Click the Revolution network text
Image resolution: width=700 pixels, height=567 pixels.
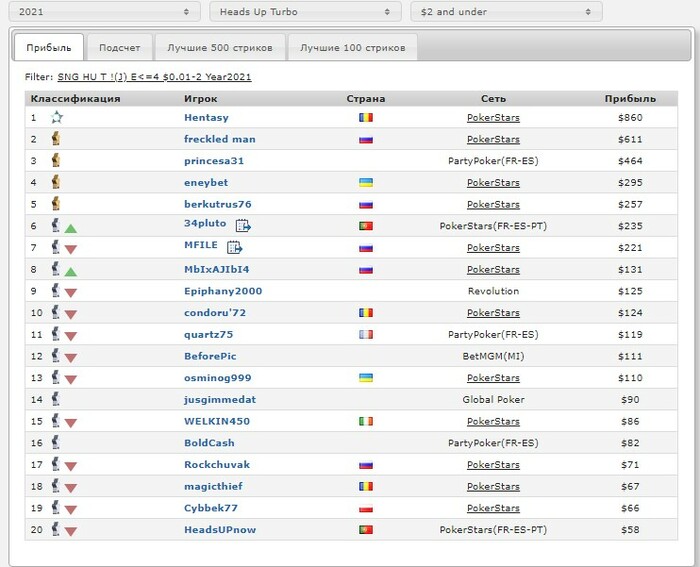pos(493,291)
